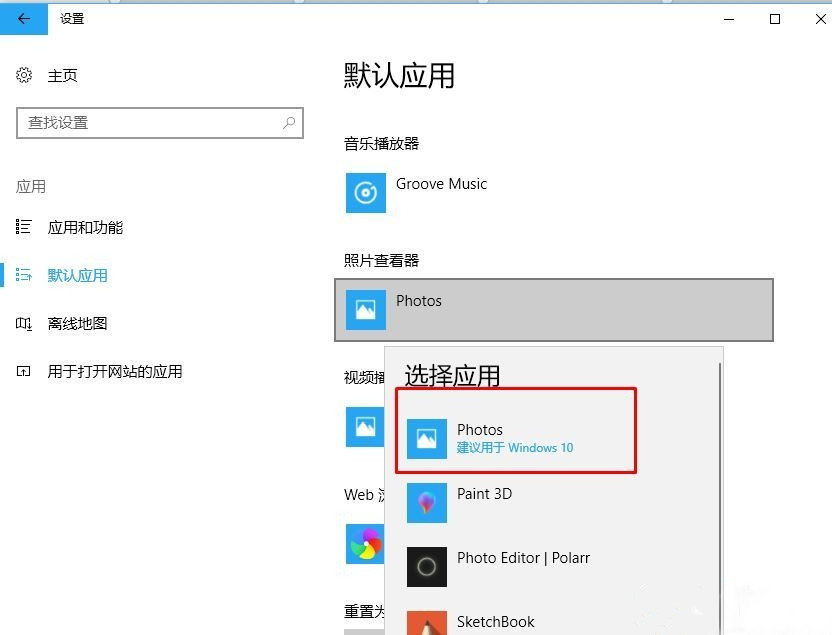832x635 pixels.
Task: Select the 默认应用 sidebar icon
Action: coord(23,275)
